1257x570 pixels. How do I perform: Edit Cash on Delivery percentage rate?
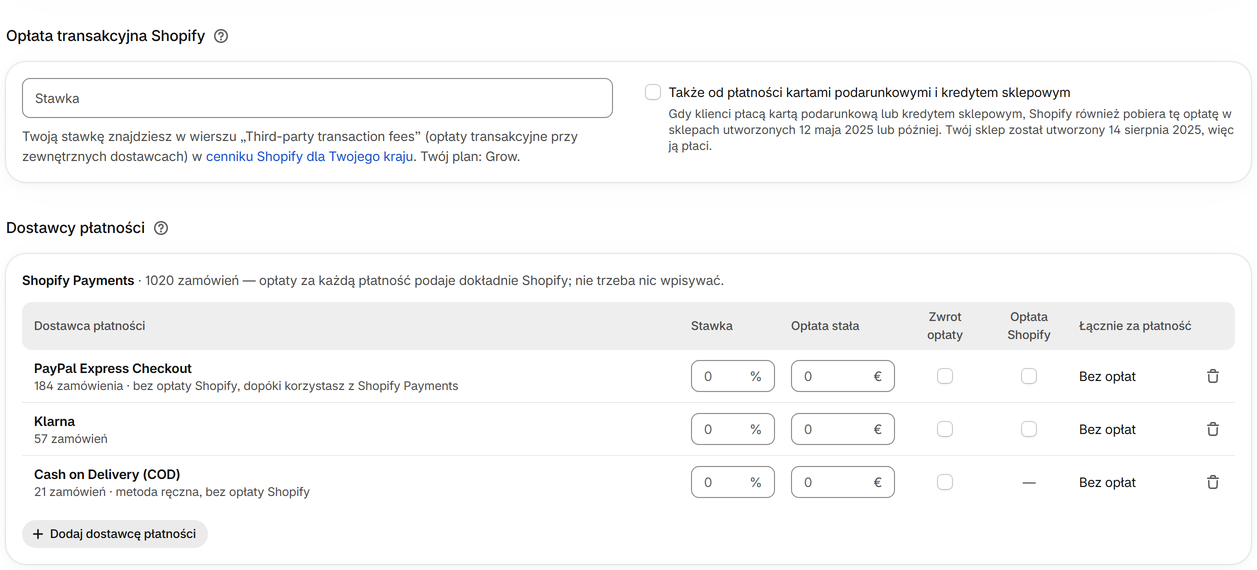(733, 482)
